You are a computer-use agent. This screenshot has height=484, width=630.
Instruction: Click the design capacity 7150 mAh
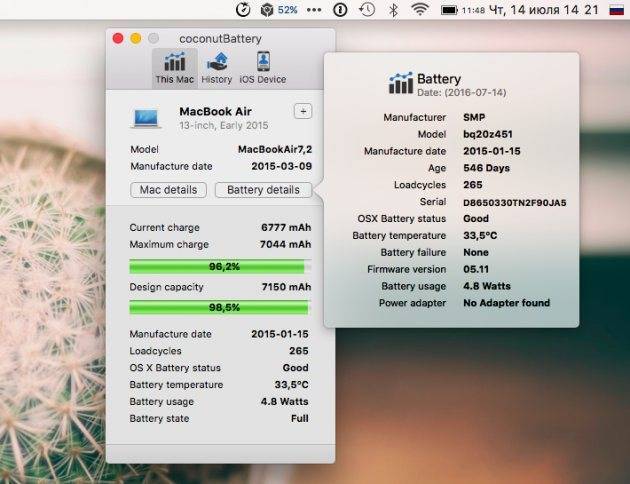(286, 287)
